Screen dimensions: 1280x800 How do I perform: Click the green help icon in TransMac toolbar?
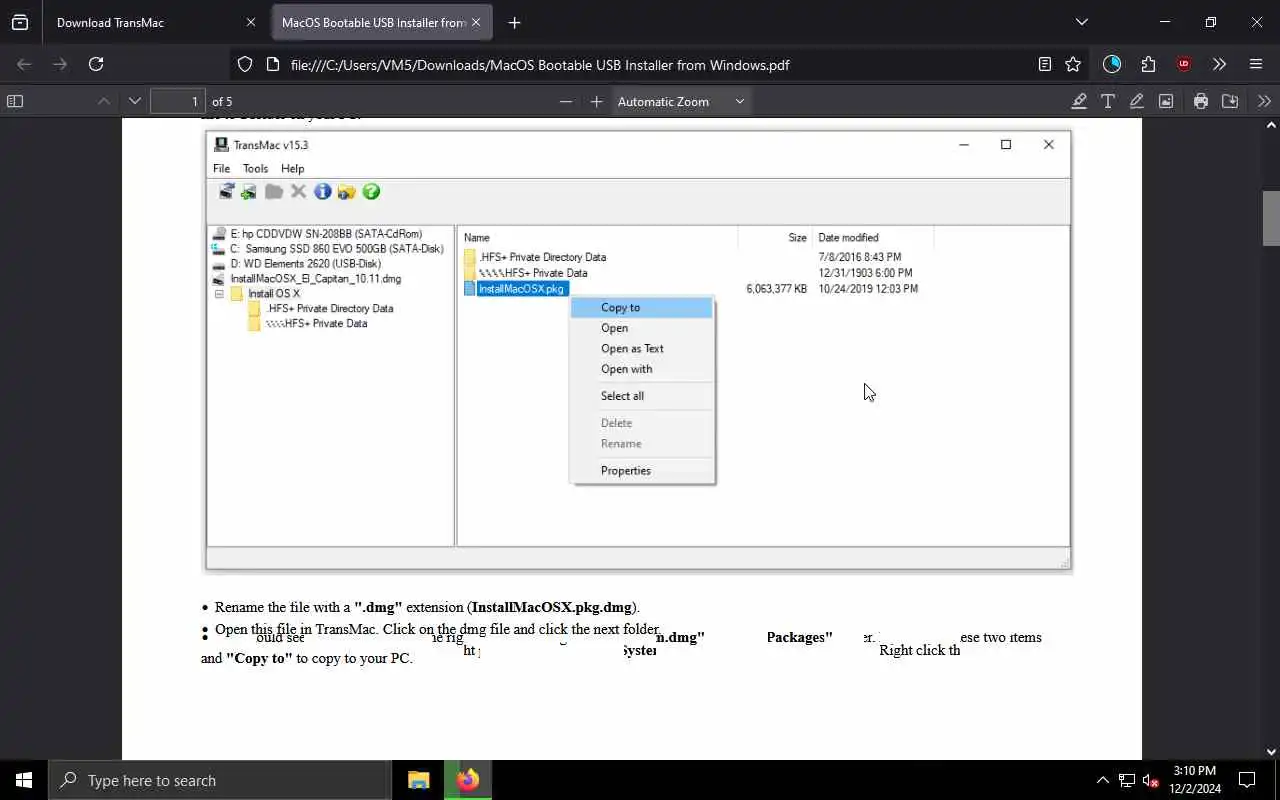[371, 192]
